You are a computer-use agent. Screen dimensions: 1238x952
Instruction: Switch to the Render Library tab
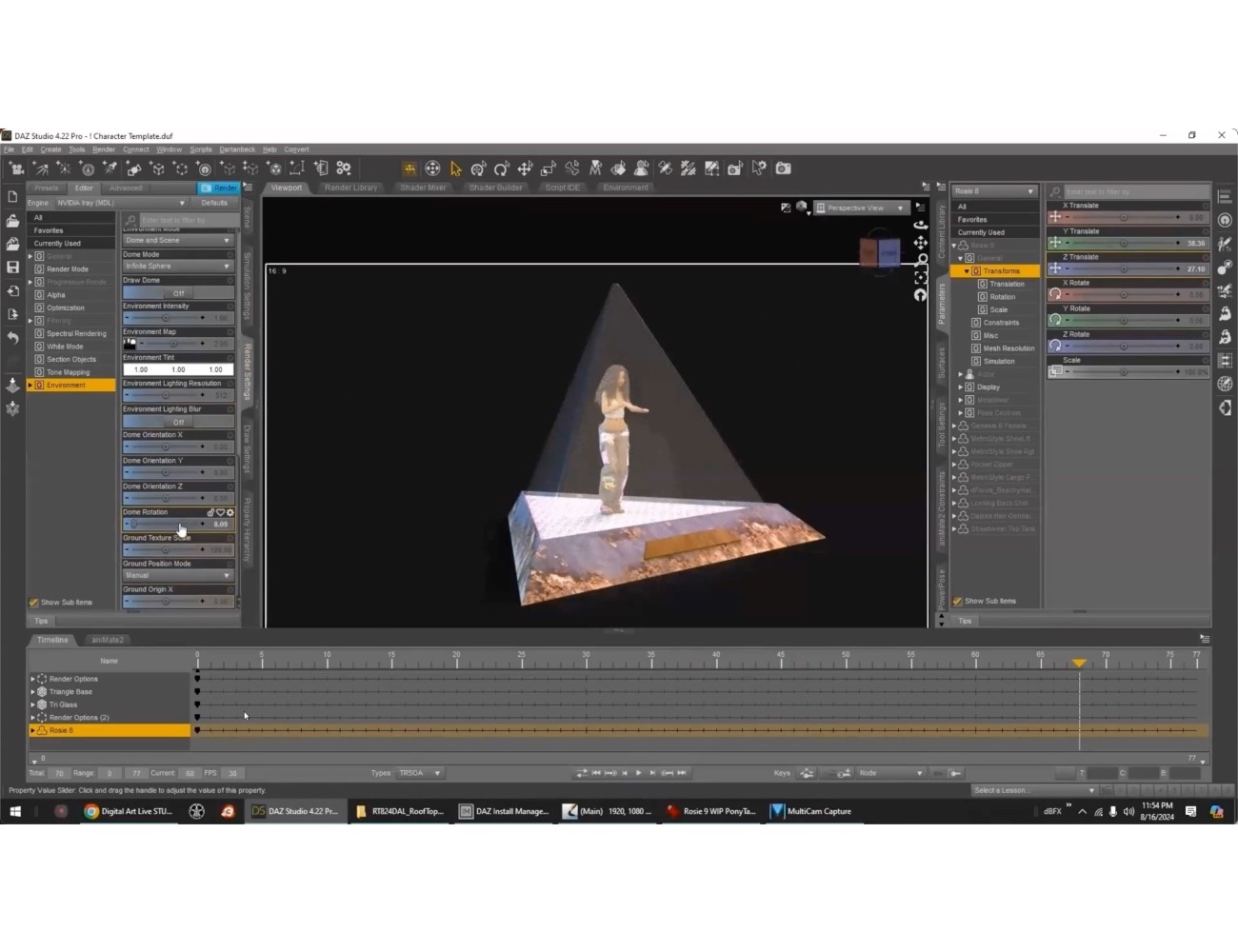350,188
